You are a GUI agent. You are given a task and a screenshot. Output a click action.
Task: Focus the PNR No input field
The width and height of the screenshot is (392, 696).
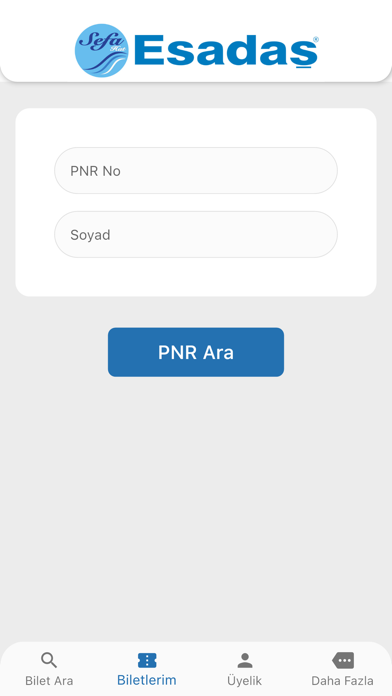[x=196, y=170]
